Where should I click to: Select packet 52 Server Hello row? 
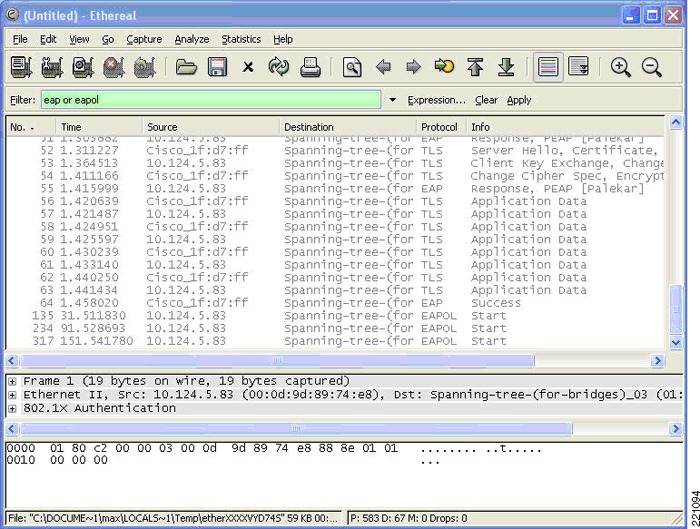[x=335, y=150]
